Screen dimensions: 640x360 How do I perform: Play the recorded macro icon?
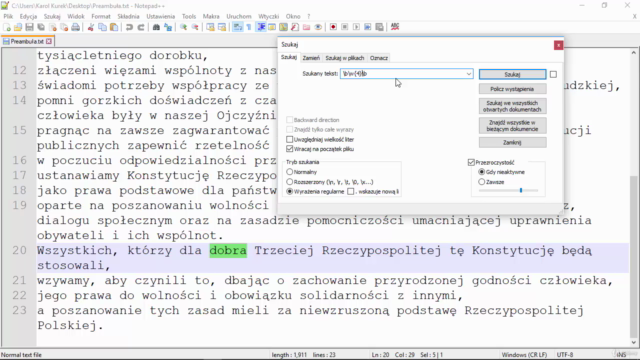(356, 27)
